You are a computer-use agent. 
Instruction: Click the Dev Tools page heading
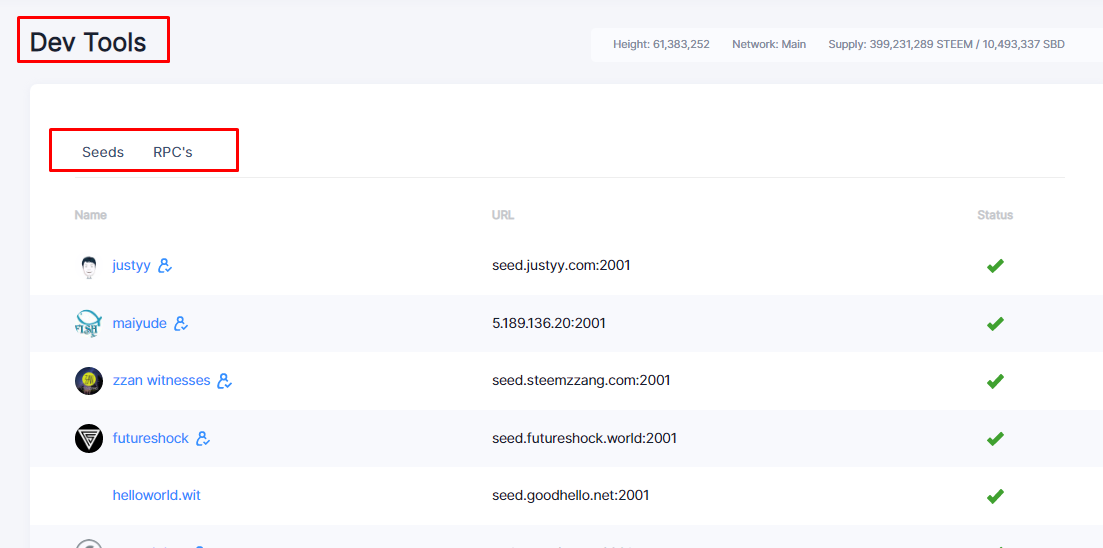click(x=88, y=43)
